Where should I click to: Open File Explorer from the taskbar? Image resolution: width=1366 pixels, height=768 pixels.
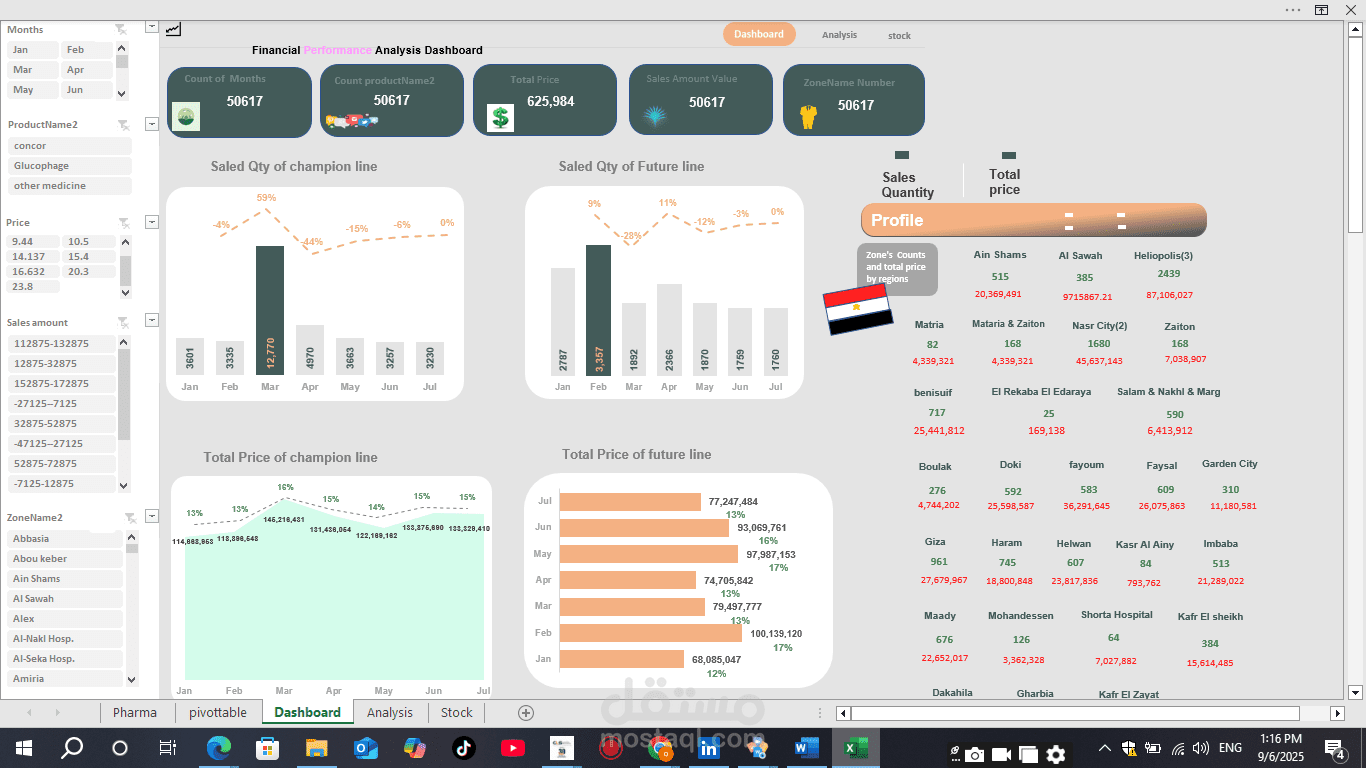pos(316,748)
